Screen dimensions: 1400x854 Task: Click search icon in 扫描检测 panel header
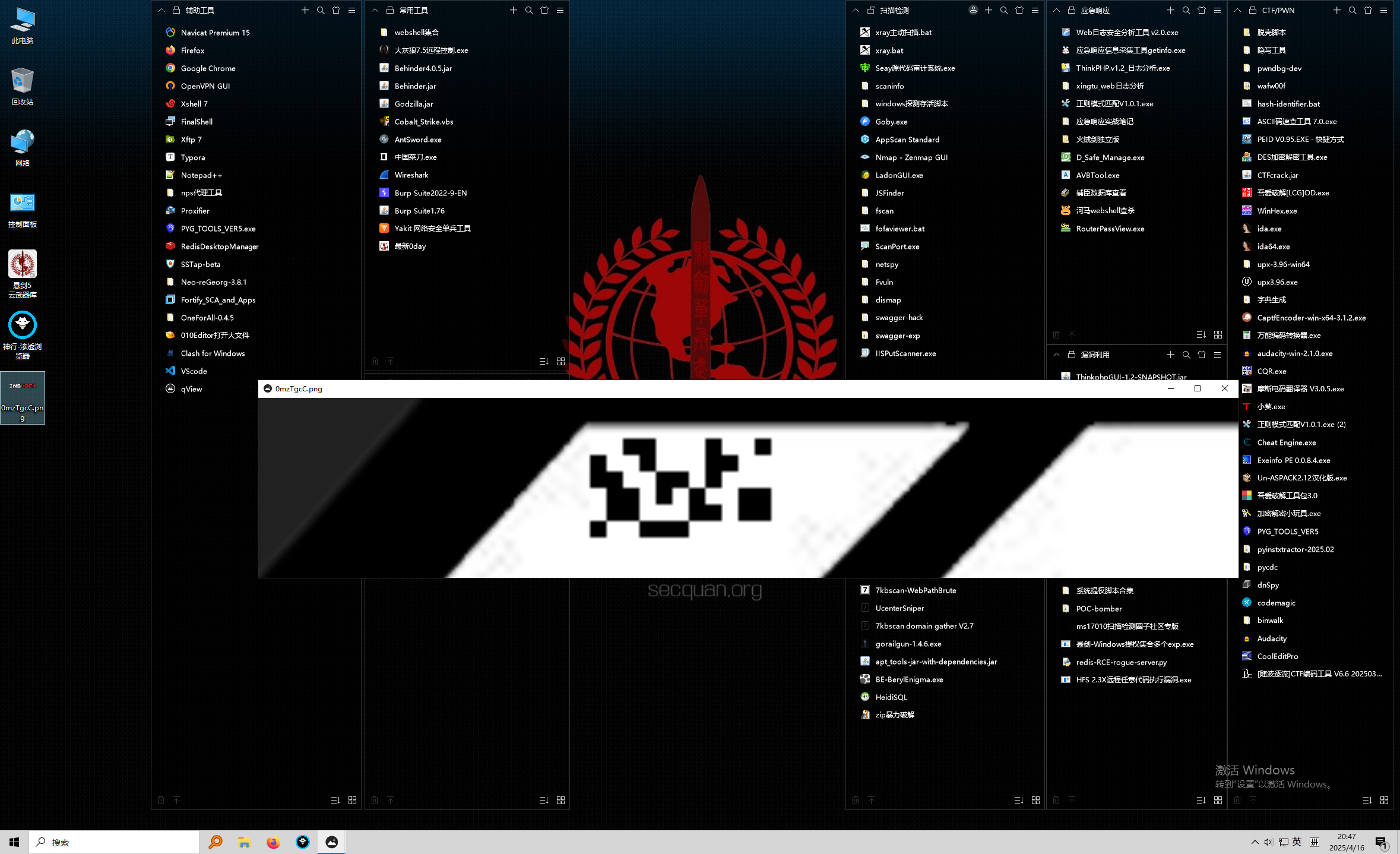point(1004,10)
